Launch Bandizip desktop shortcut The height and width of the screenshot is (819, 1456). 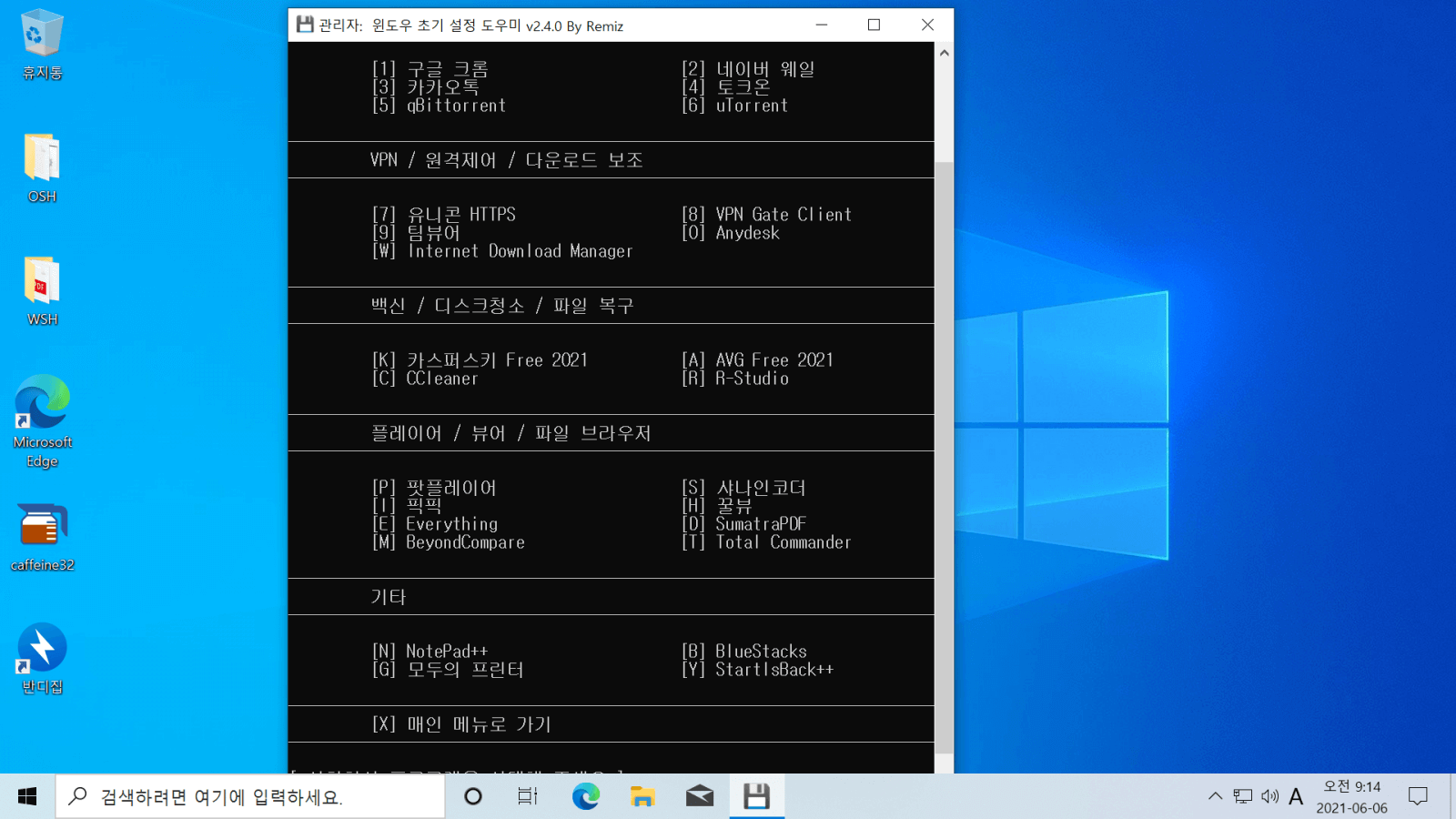pos(42,659)
